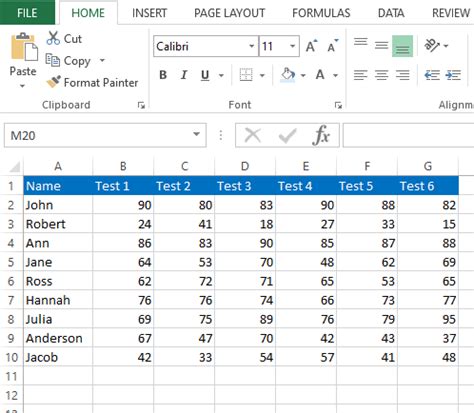Screen dimensions: 474x413
Task: Apply the borders icon
Action: click(x=246, y=75)
